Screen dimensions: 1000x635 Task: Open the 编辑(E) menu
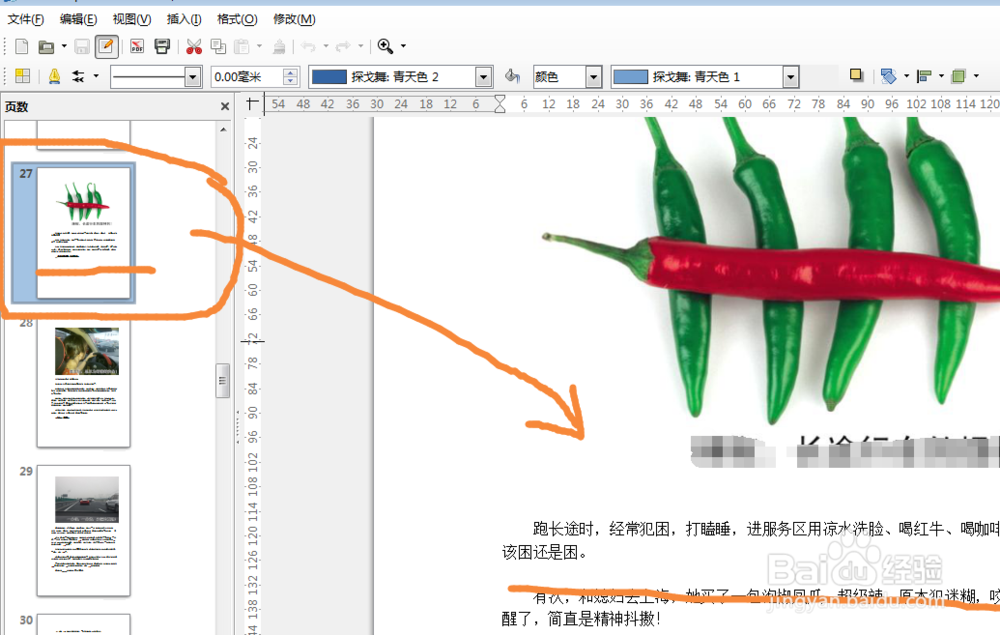coord(78,19)
